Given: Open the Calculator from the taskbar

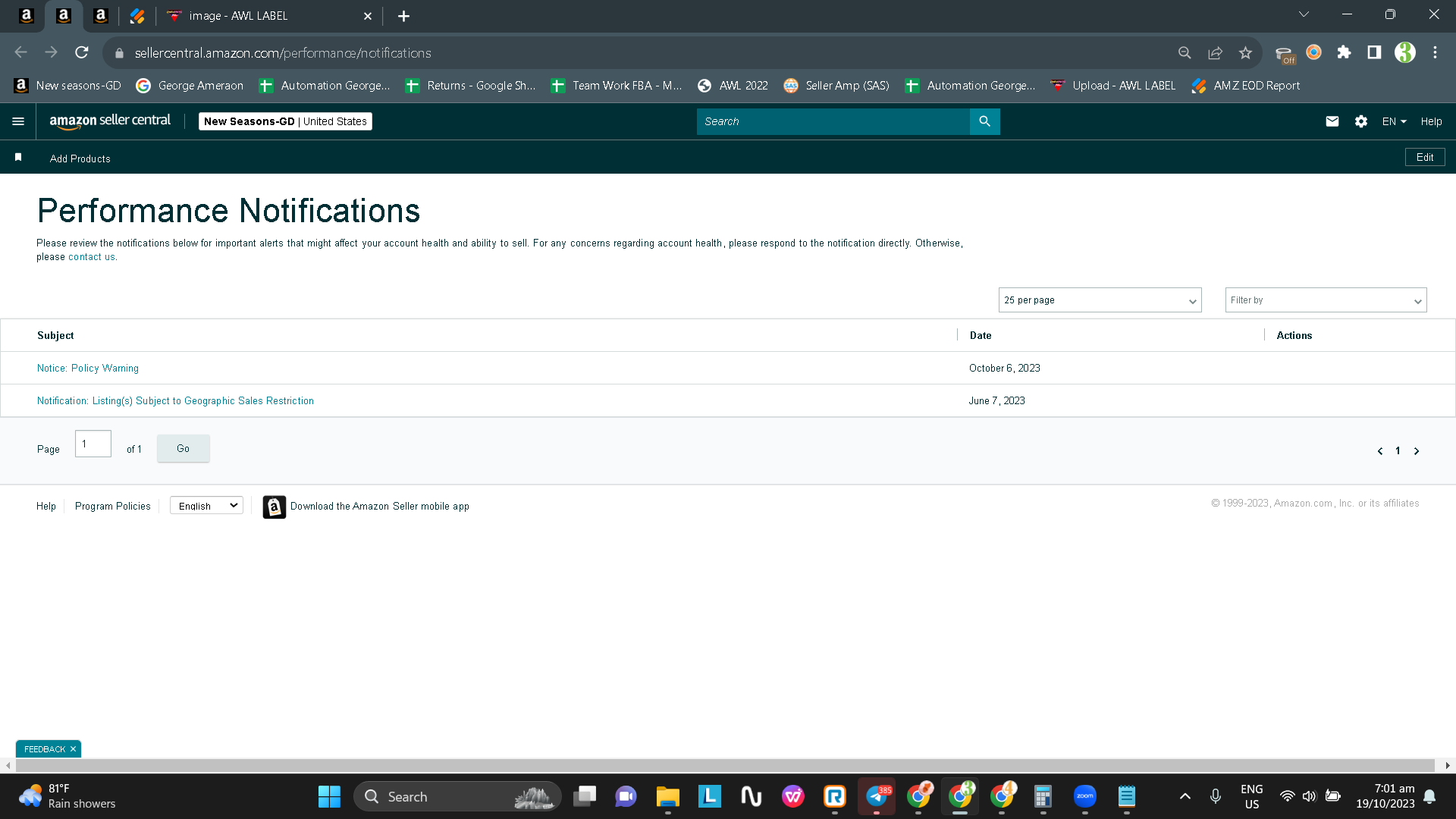Looking at the screenshot, I should pyautogui.click(x=1043, y=796).
